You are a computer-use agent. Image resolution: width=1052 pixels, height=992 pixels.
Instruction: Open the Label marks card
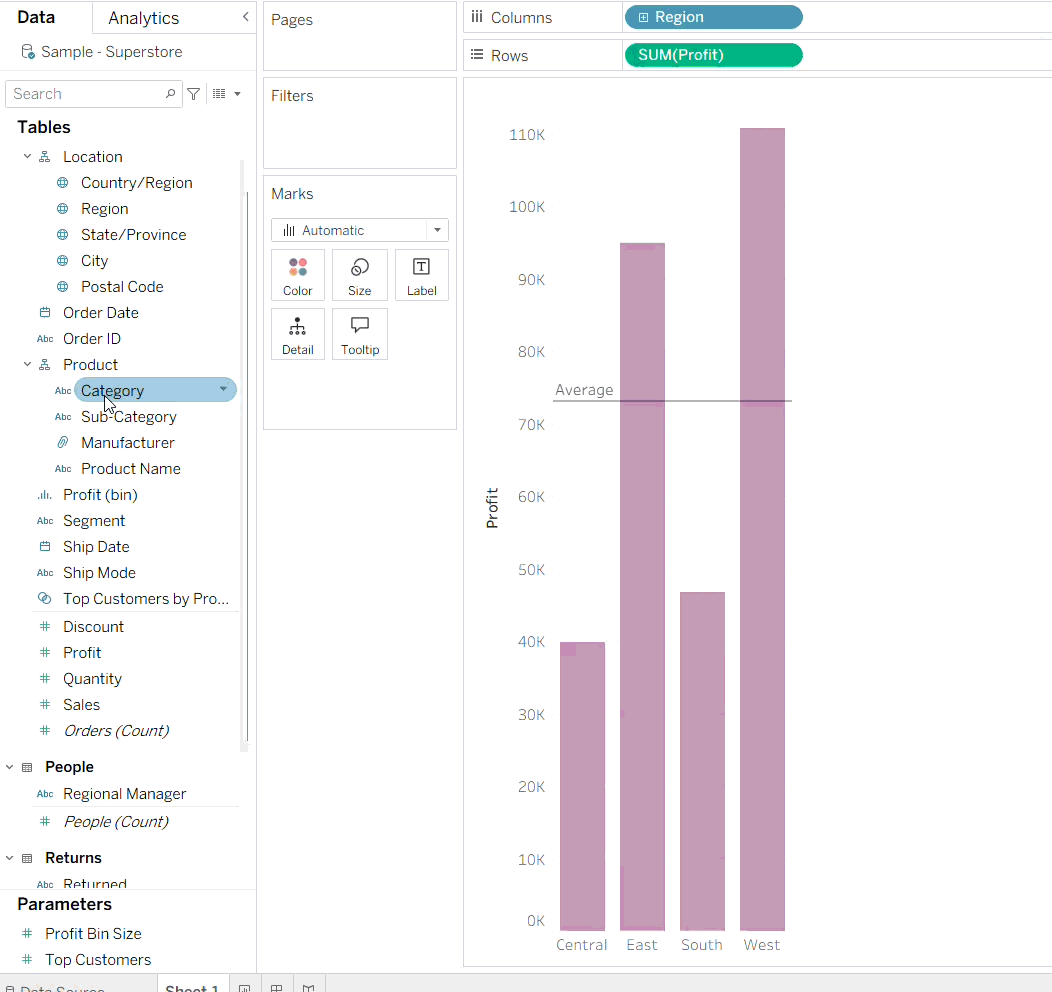pyautogui.click(x=421, y=275)
